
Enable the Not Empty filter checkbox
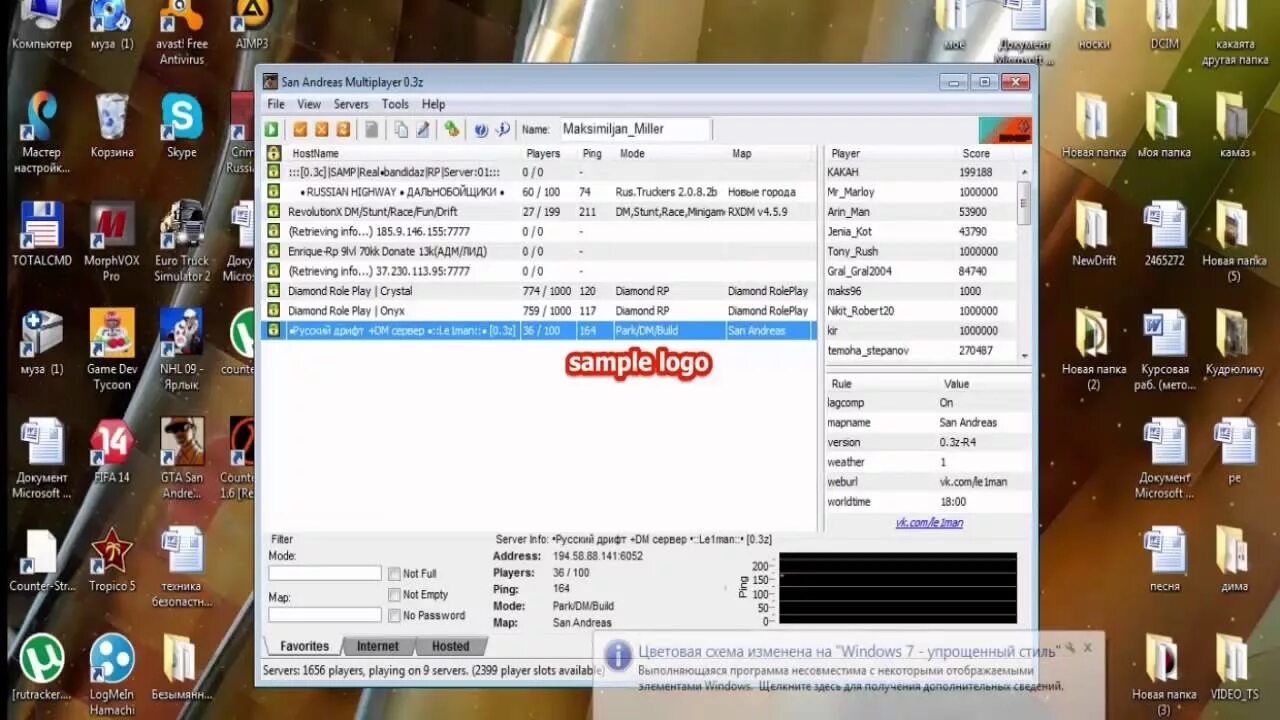click(x=394, y=595)
